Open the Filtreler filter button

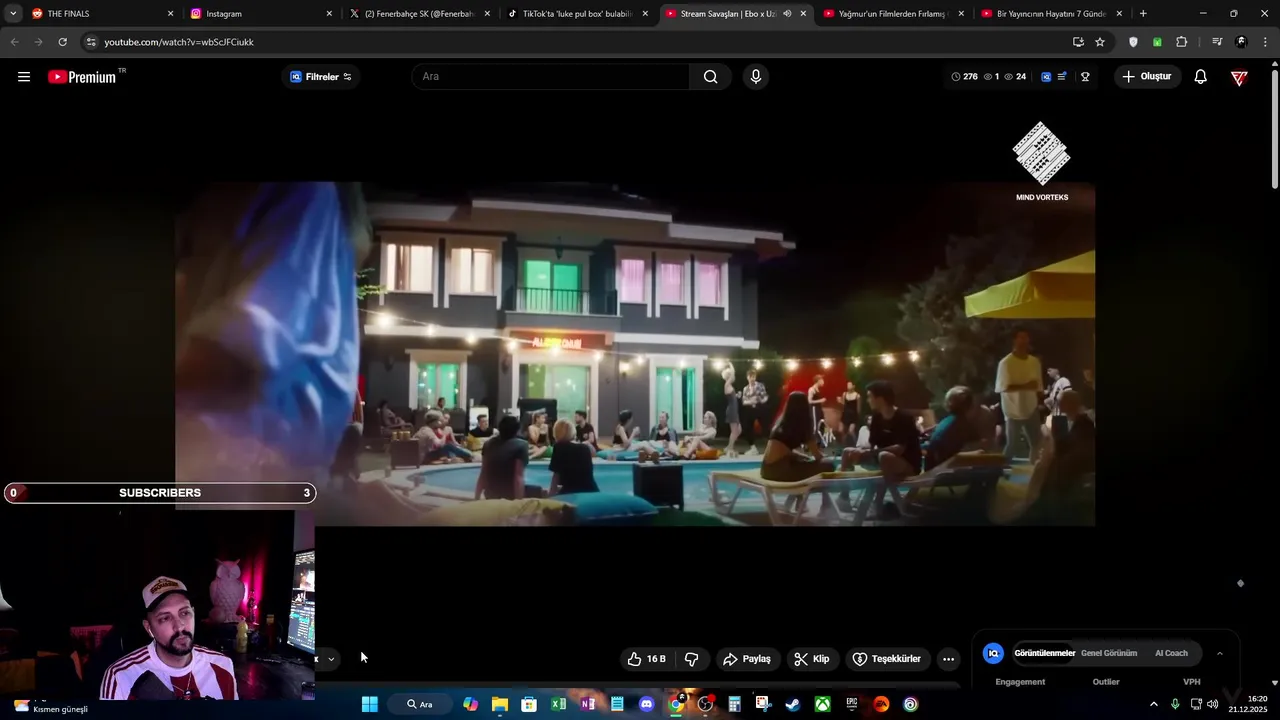(321, 77)
